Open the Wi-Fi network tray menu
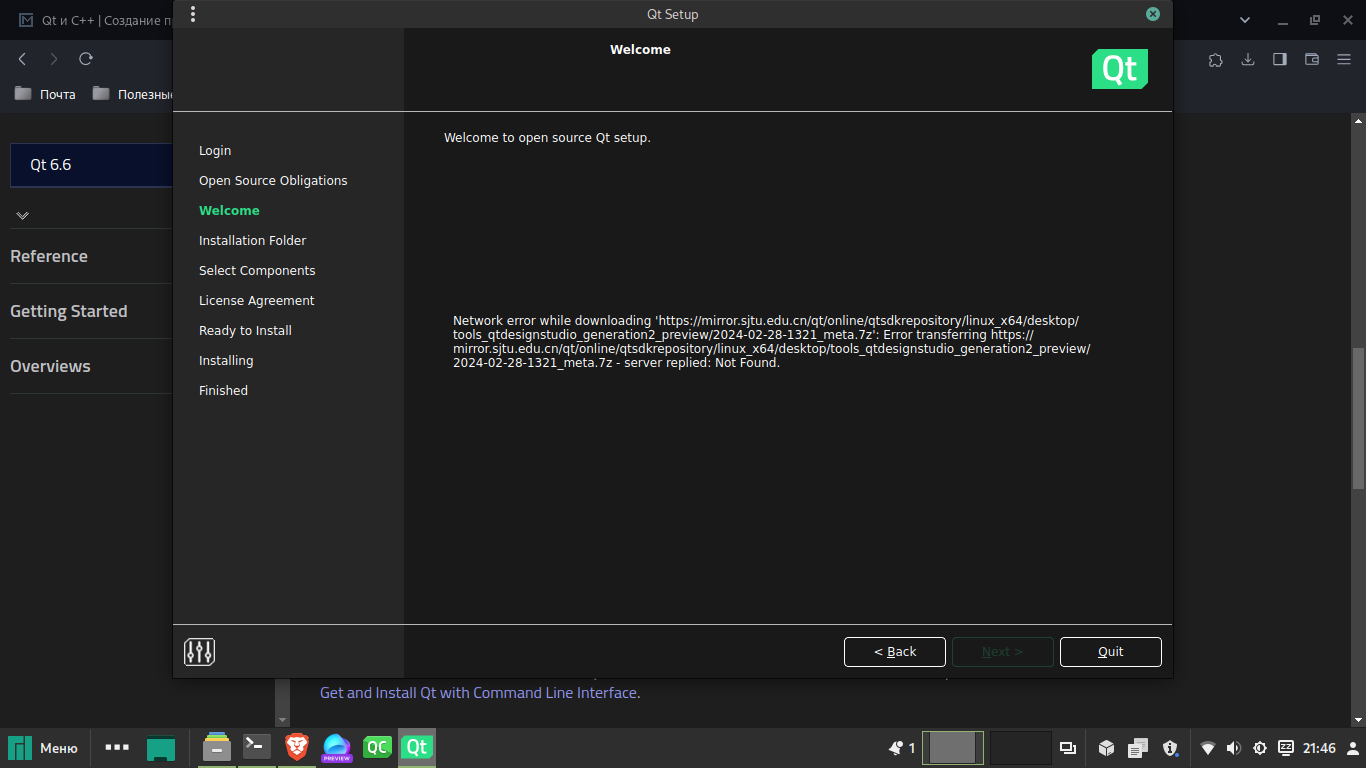 1208,748
